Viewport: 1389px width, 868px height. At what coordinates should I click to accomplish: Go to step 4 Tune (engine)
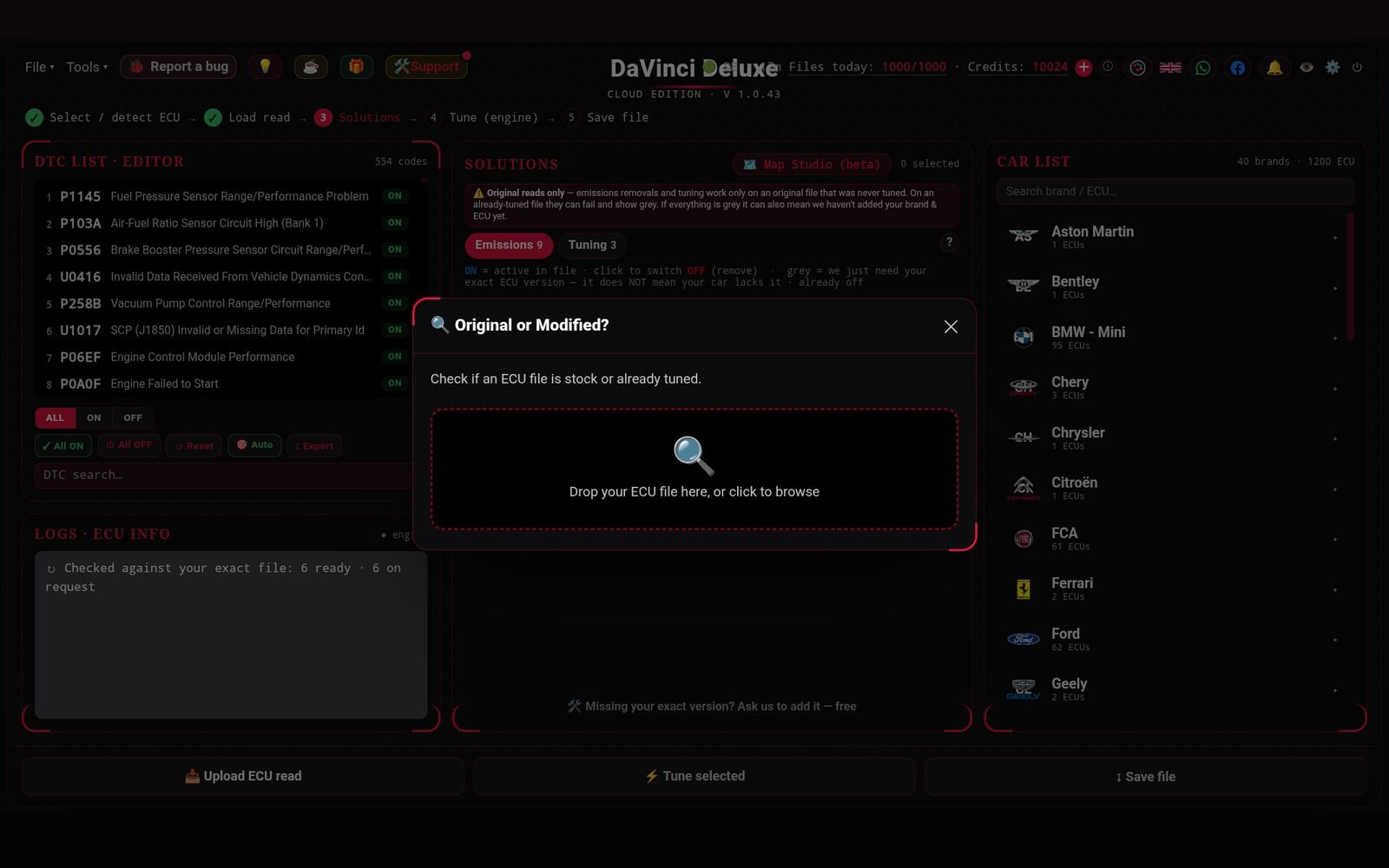coord(482,117)
